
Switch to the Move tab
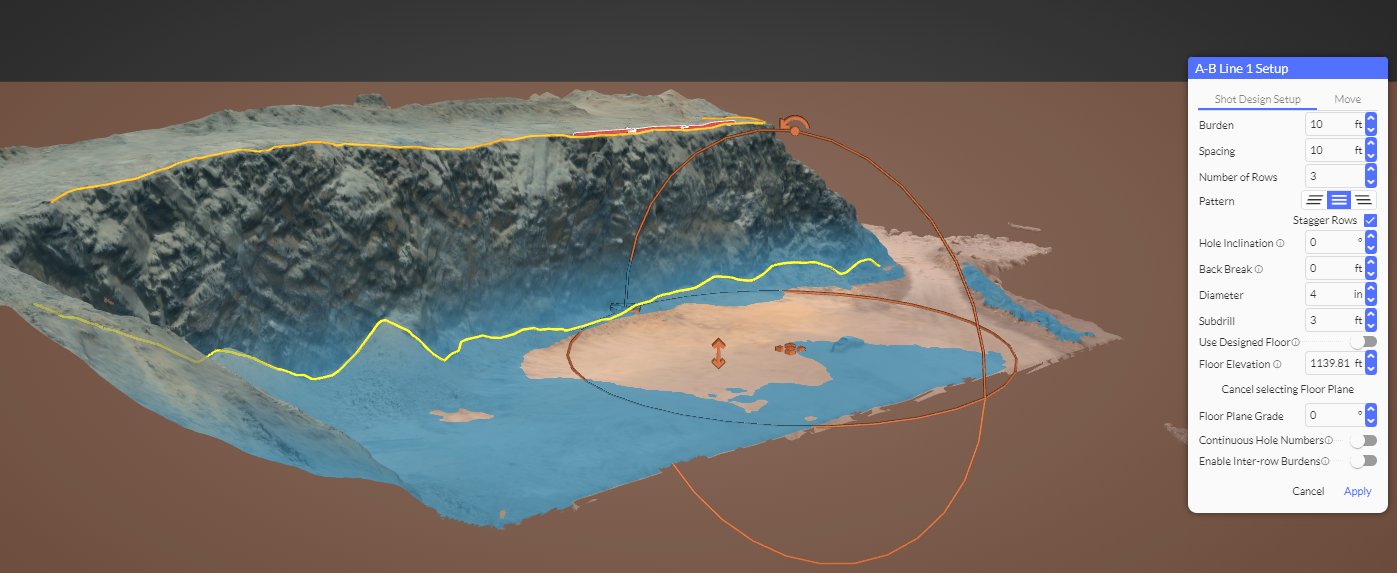[x=1347, y=99]
